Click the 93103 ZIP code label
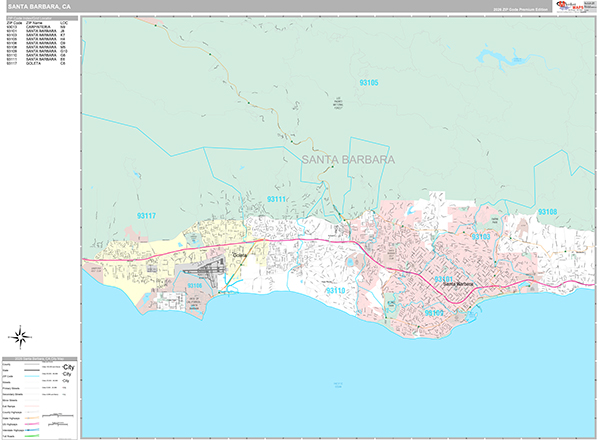 (481, 237)
